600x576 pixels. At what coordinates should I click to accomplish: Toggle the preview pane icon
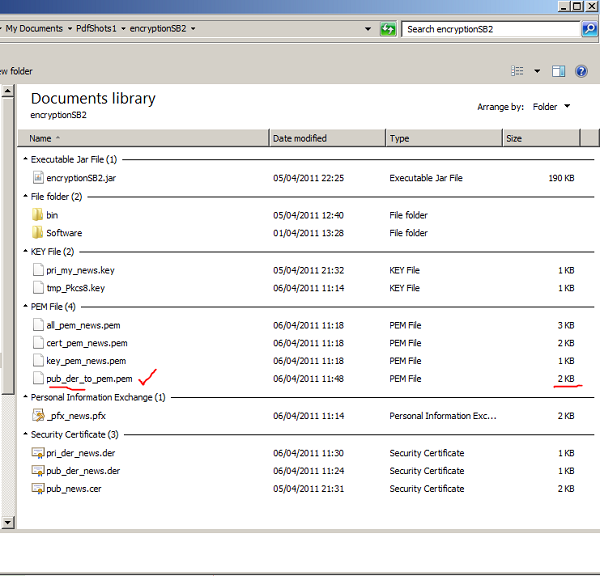click(x=558, y=71)
